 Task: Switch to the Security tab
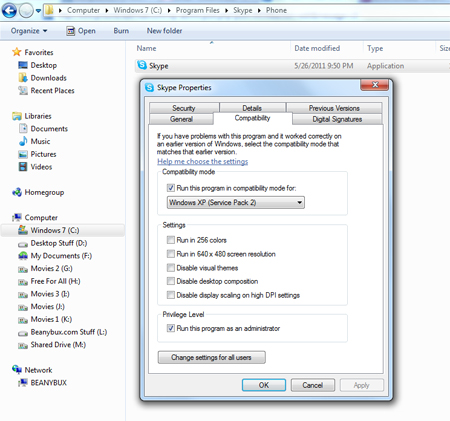point(184,108)
